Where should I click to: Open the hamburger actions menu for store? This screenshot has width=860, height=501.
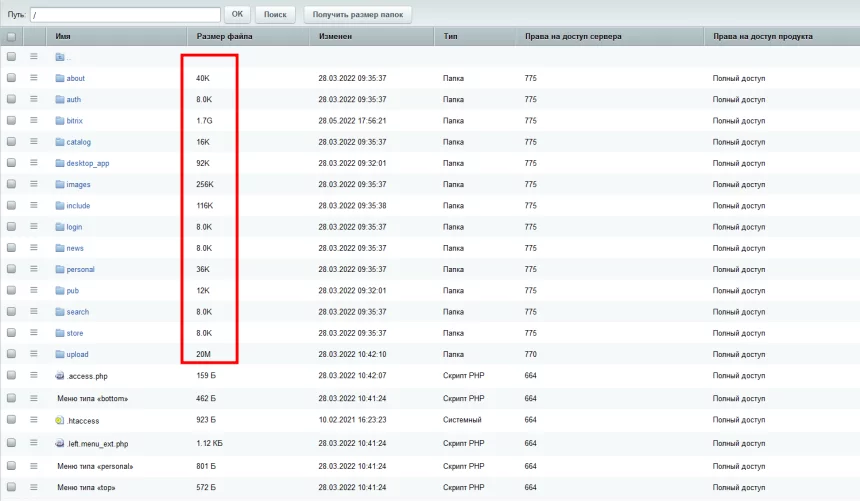(34, 333)
